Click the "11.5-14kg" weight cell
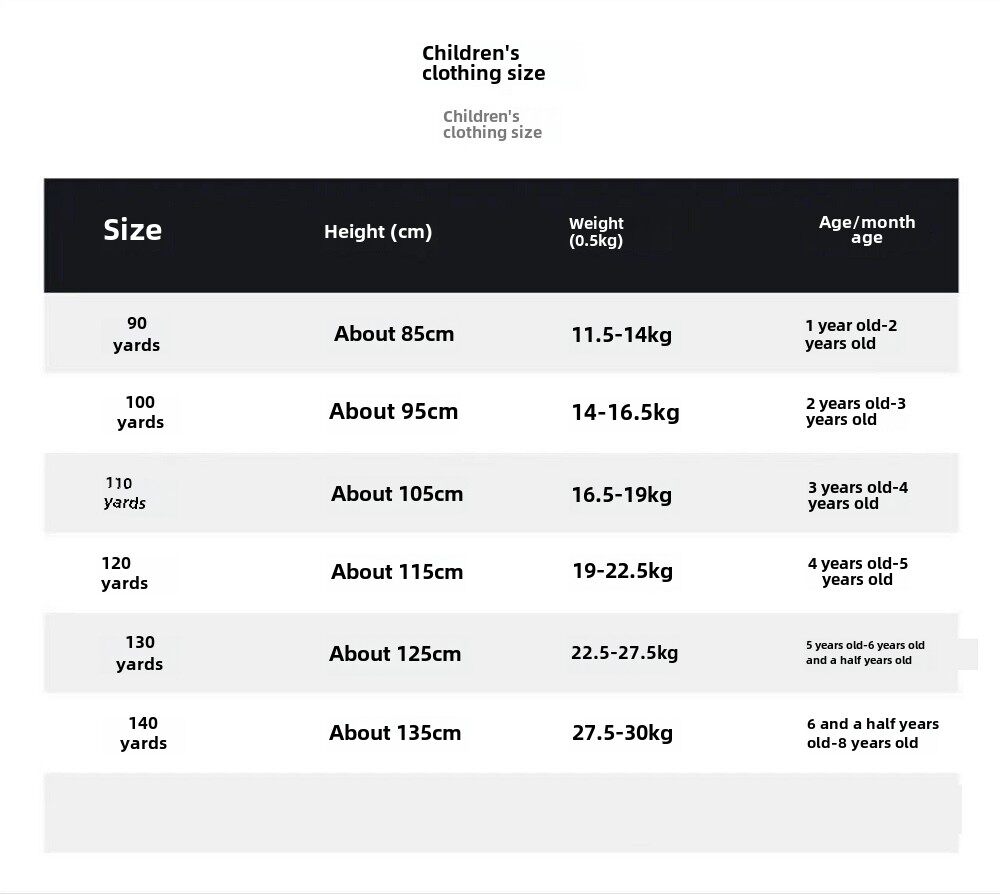 621,335
